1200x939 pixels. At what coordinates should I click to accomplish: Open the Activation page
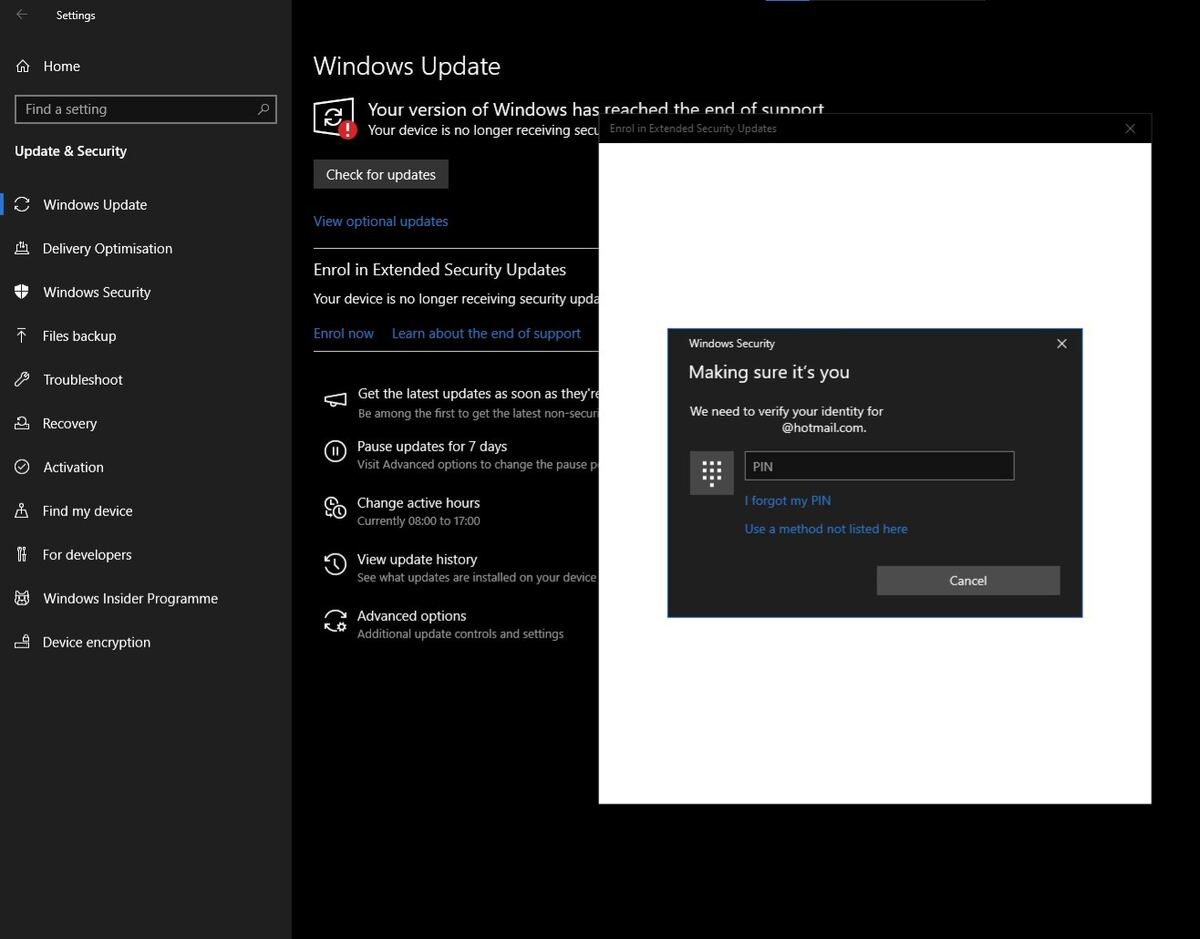coord(73,467)
